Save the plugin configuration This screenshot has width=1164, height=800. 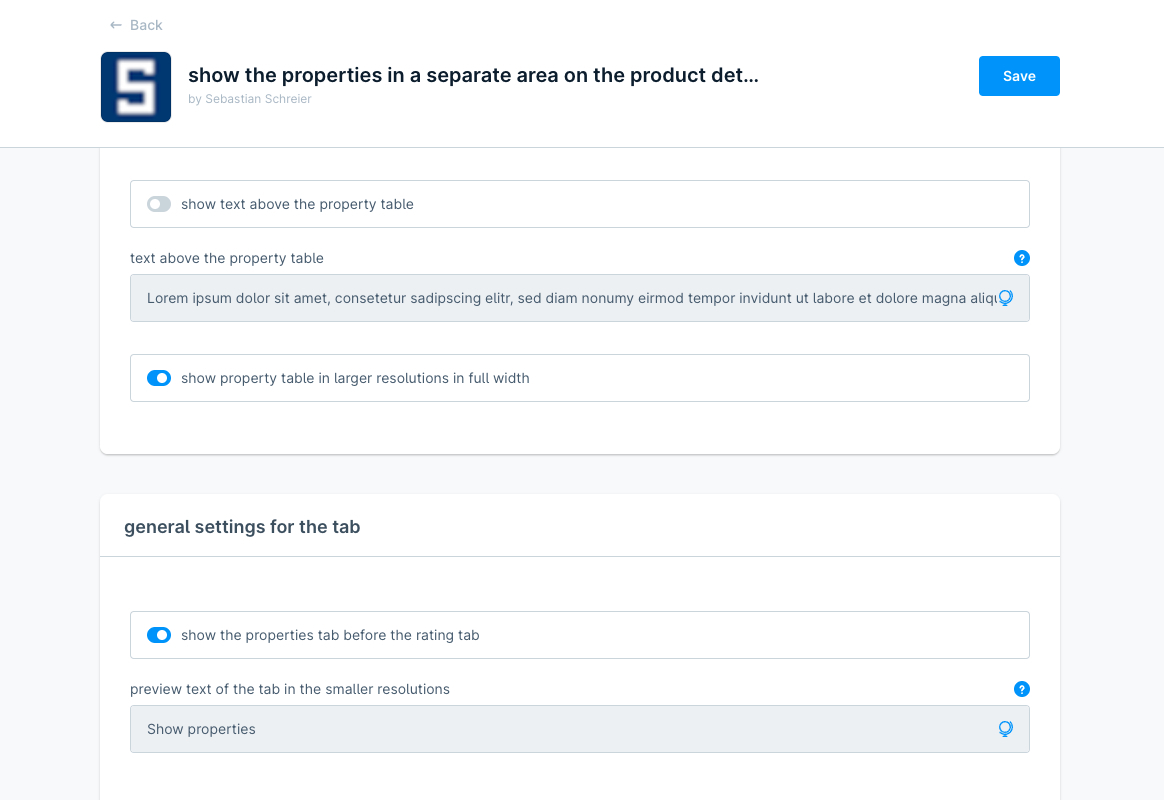[1019, 76]
